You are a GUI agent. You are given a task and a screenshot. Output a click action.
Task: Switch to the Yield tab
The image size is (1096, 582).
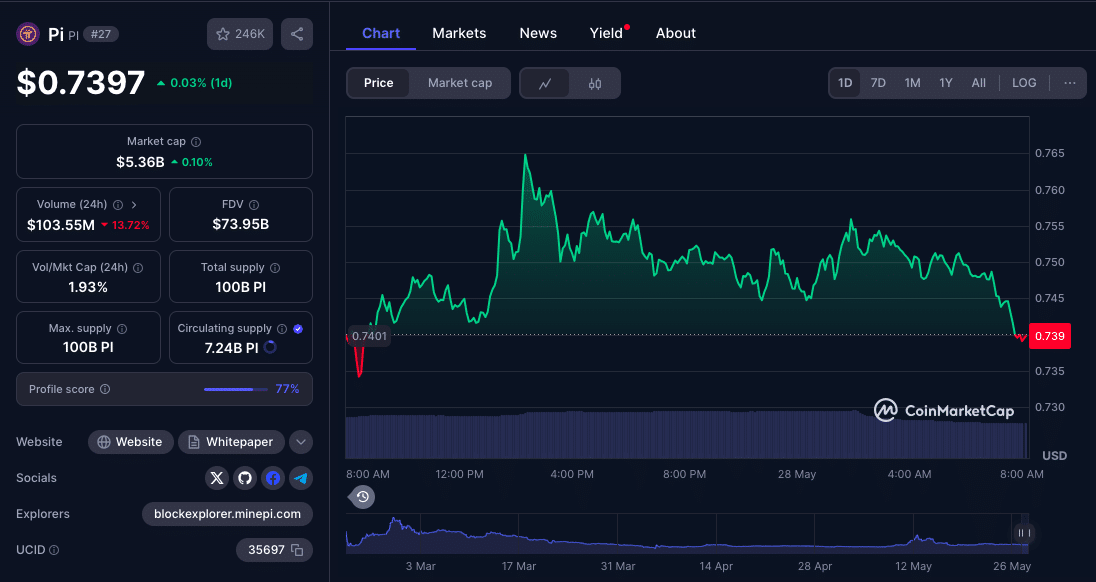(606, 33)
